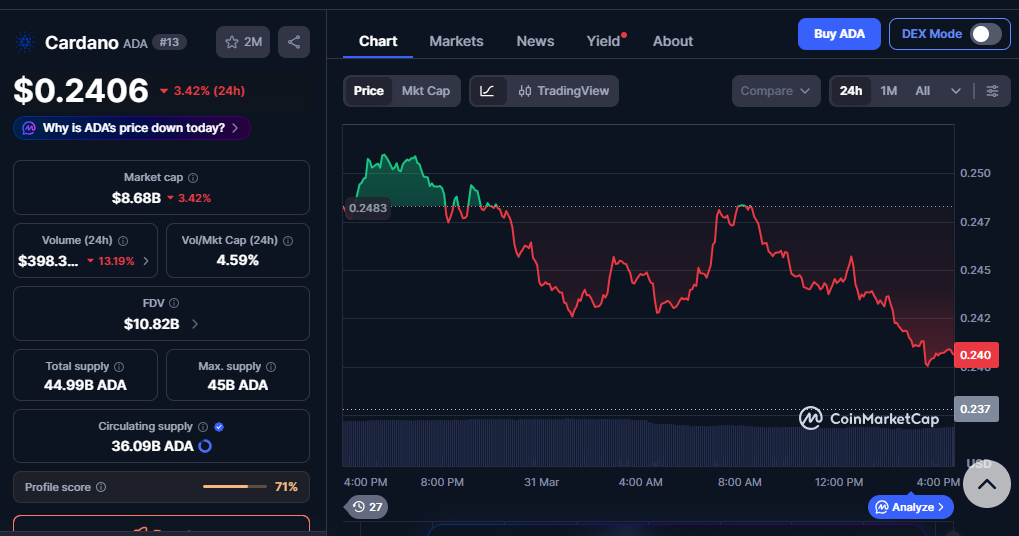This screenshot has height=536, width=1019.
Task: Select the 1M time range
Action: (x=888, y=91)
